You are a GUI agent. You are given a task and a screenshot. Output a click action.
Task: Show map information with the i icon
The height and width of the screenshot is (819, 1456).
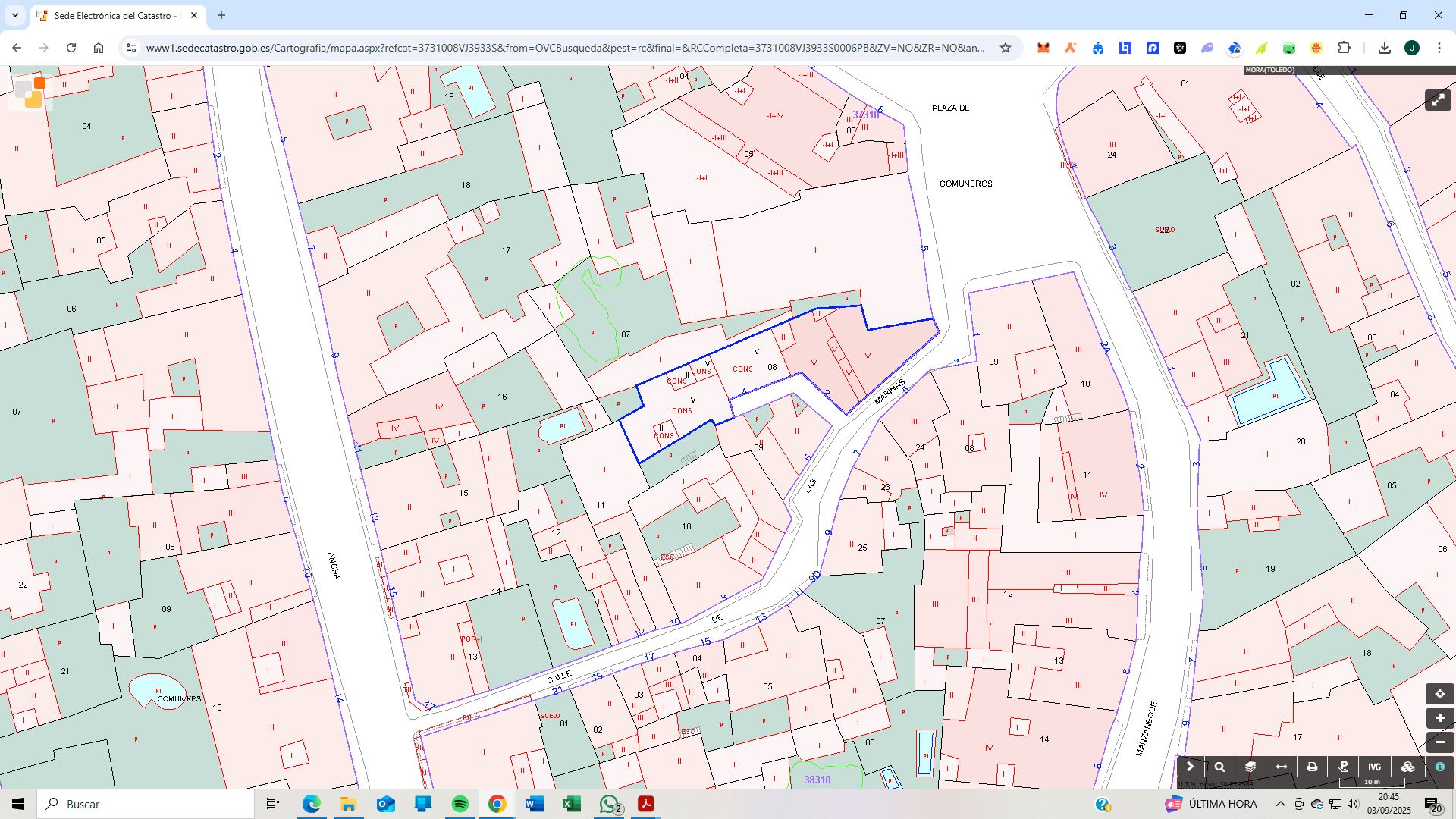tap(1439, 767)
